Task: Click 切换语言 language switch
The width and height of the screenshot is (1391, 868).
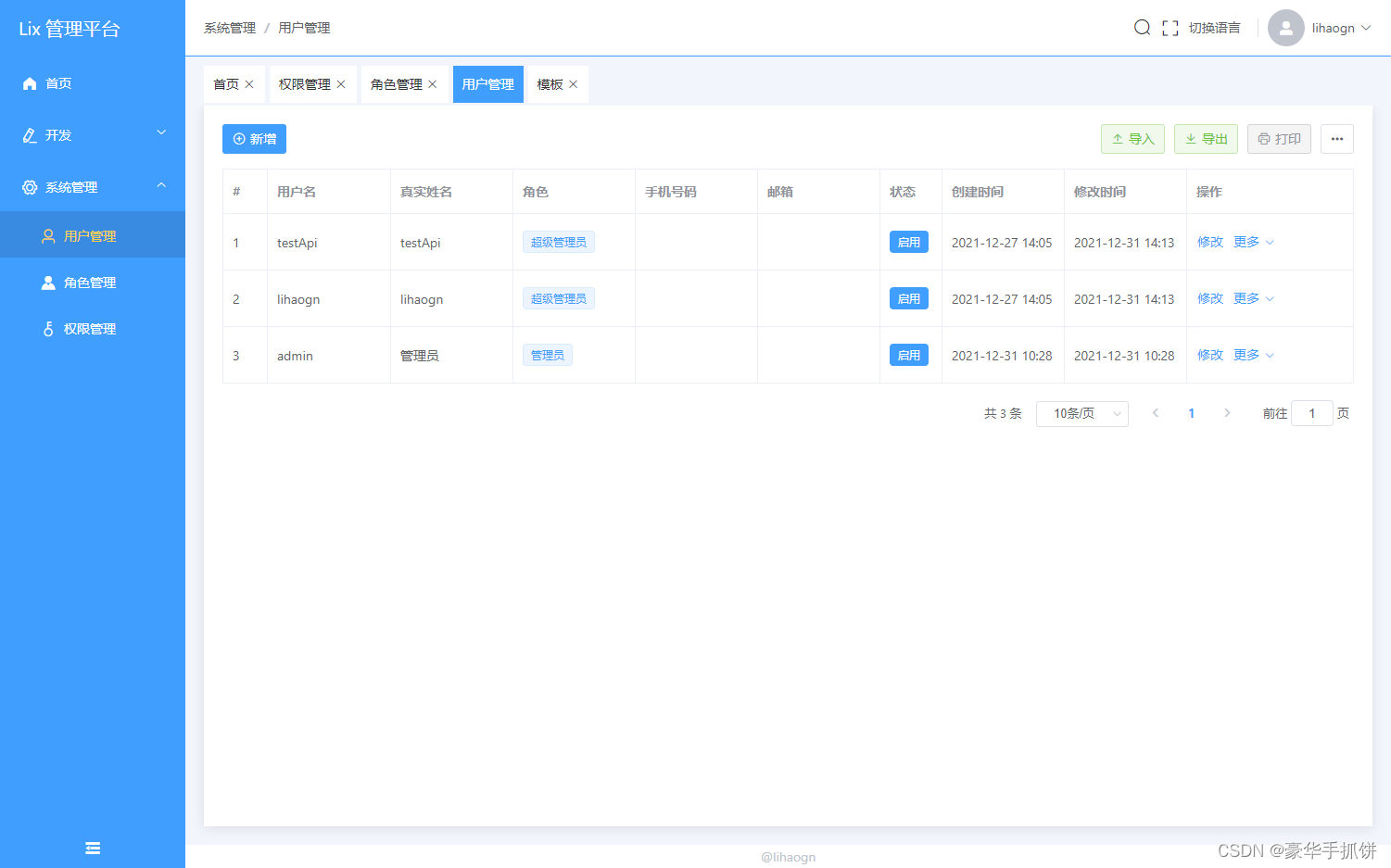Action: (1215, 28)
